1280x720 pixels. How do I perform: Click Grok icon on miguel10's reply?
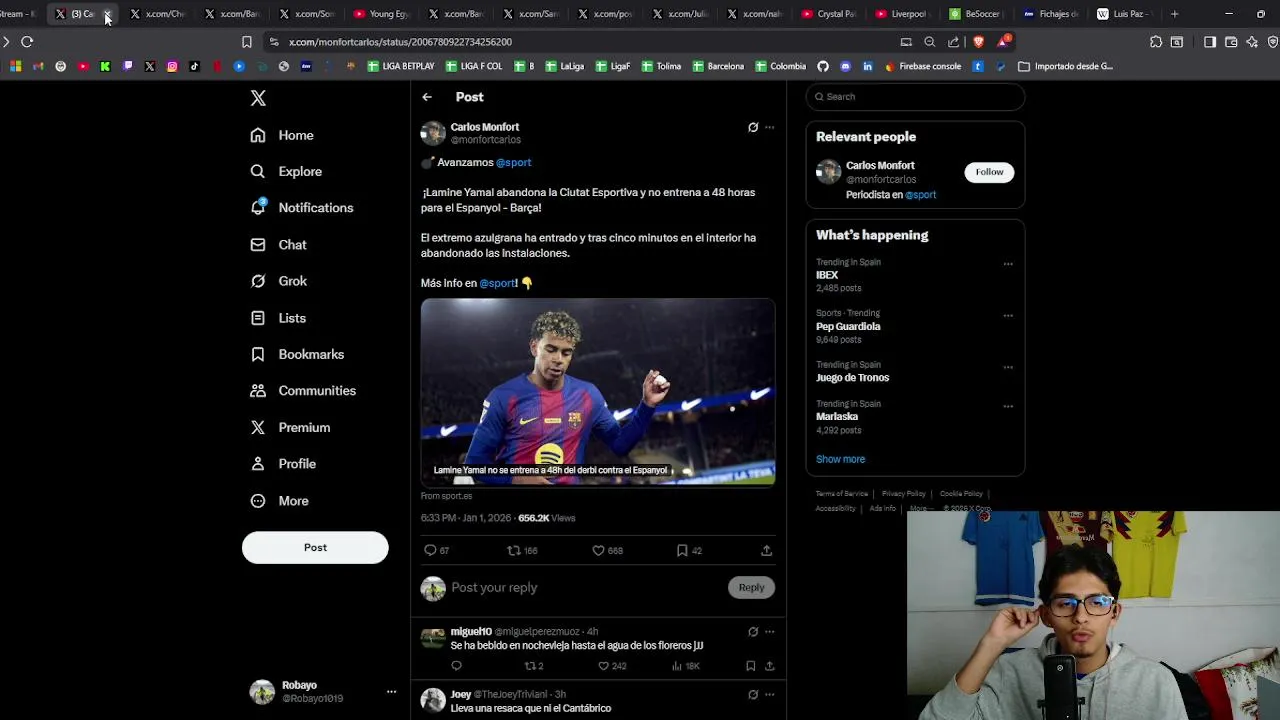pos(753,632)
